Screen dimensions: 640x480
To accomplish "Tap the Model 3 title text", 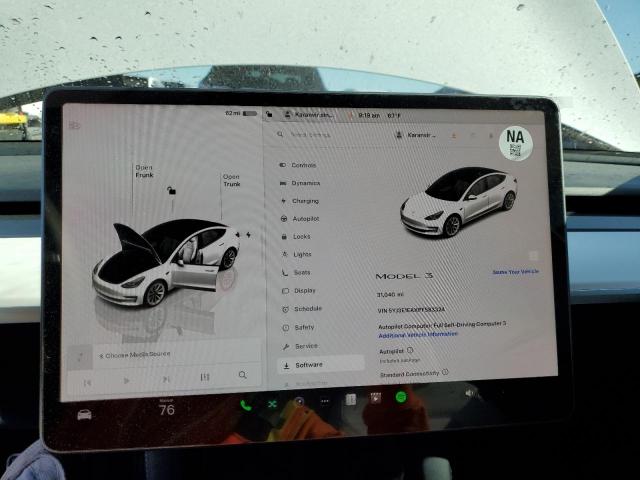I will tap(404, 276).
